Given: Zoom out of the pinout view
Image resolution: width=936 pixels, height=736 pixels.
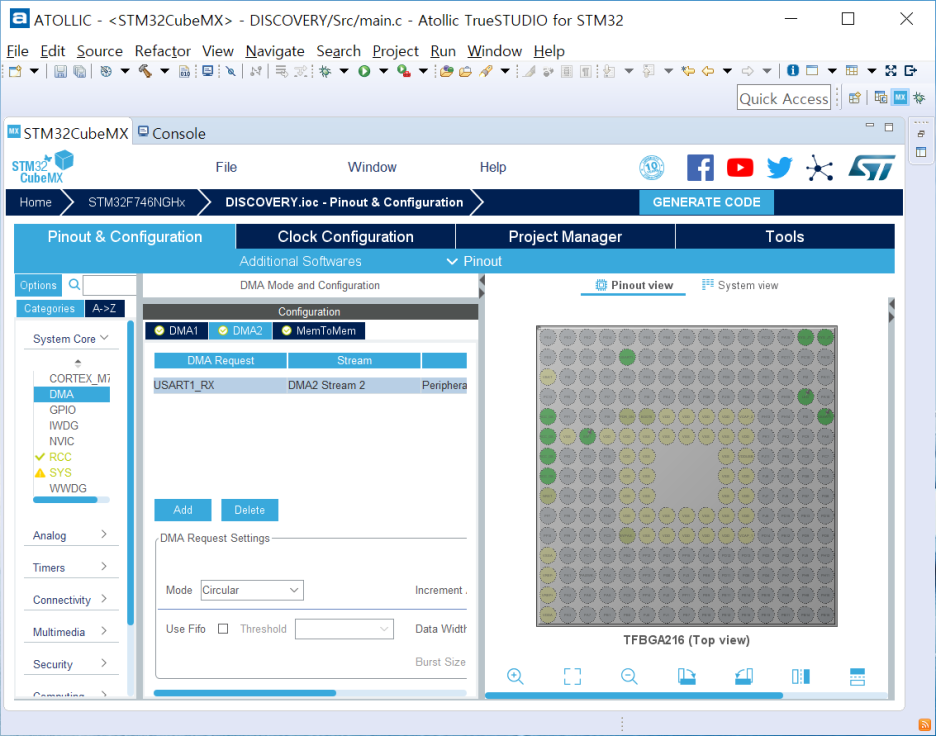Looking at the screenshot, I should click(x=629, y=676).
